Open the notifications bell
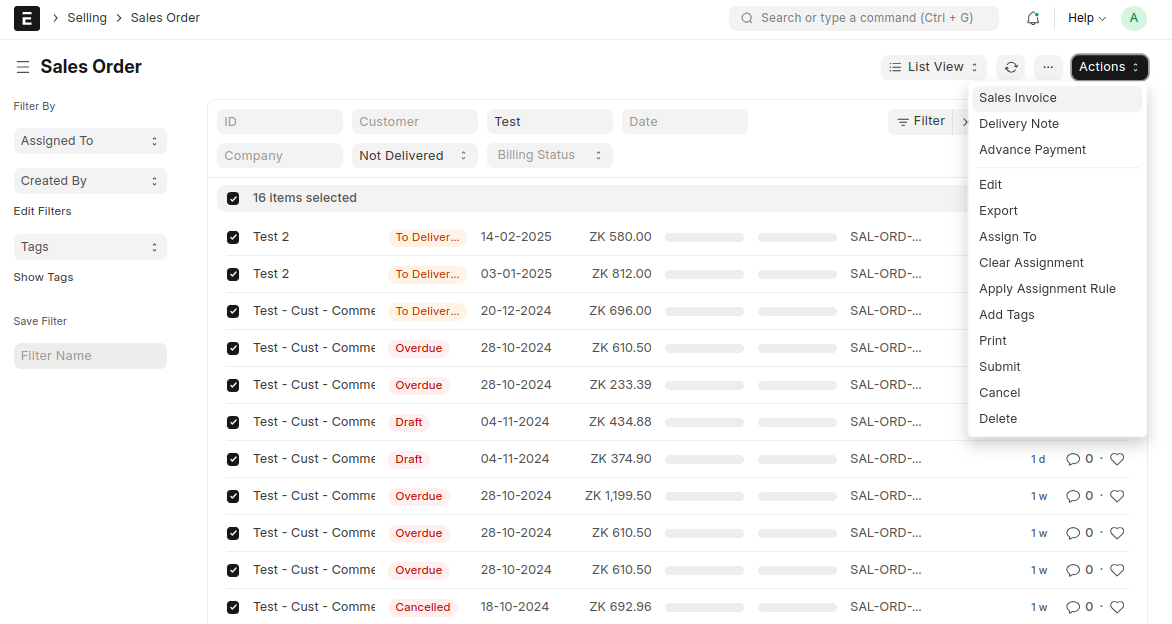 click(x=1033, y=18)
